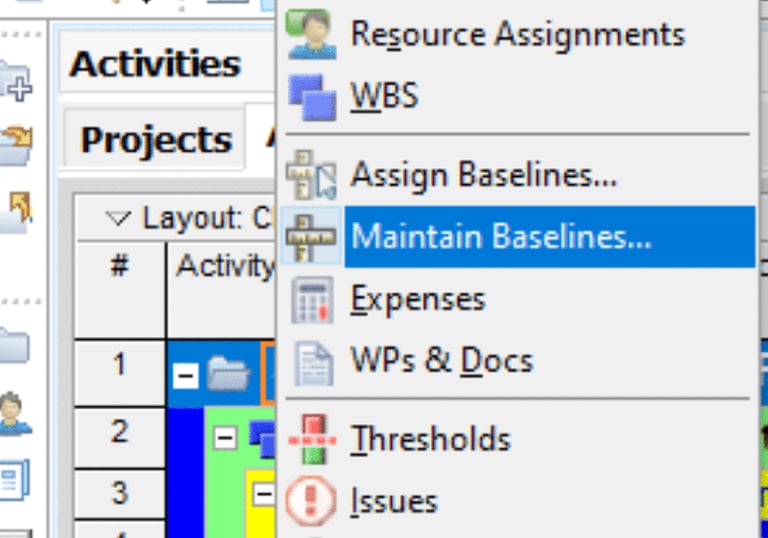Open the "Maintain Baselines..." menu entry

pyautogui.click(x=501, y=237)
